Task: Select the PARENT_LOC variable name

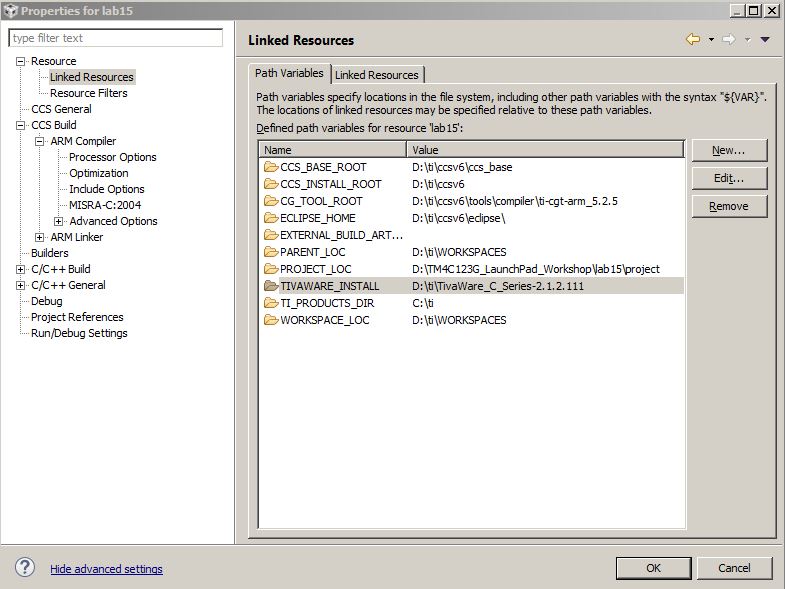Action: 313,252
